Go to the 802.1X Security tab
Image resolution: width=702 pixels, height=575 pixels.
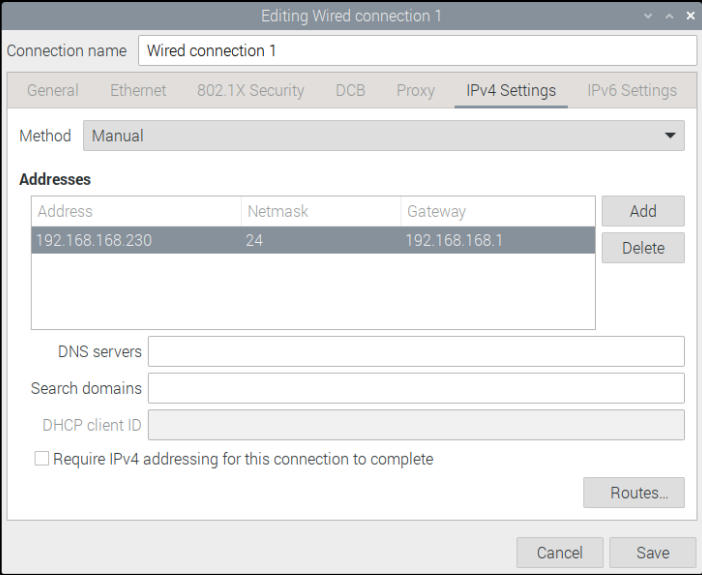250,90
